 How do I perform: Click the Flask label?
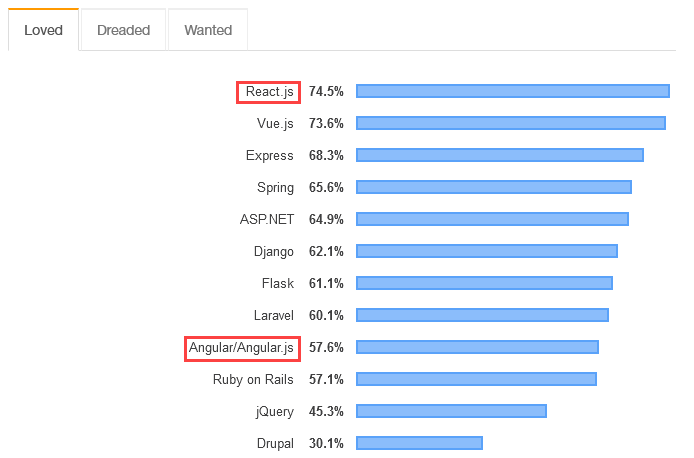click(x=277, y=283)
